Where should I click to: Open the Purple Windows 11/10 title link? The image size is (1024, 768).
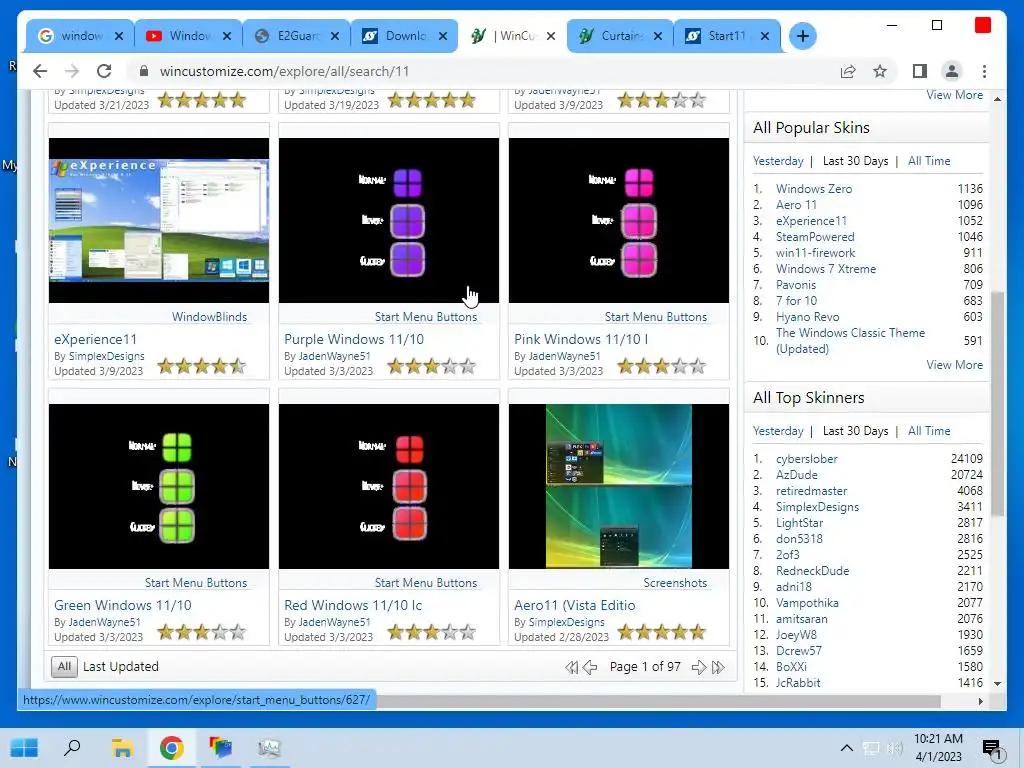(353, 340)
